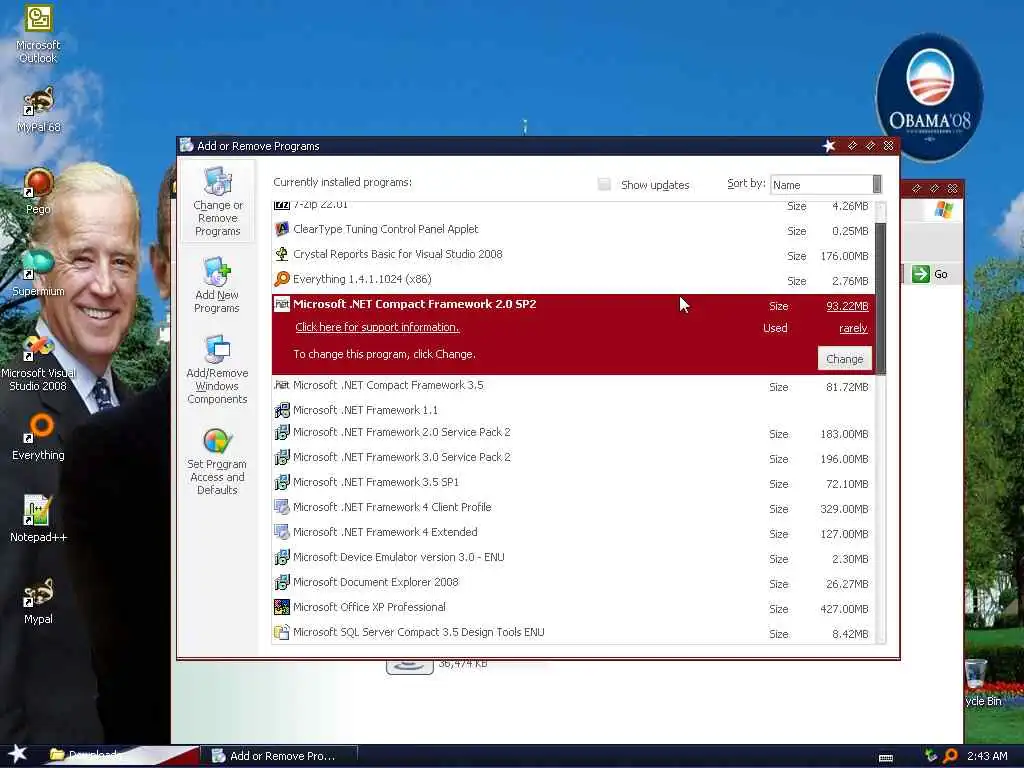
Task: Click the Crystal Reports Basic icon
Action: point(281,254)
